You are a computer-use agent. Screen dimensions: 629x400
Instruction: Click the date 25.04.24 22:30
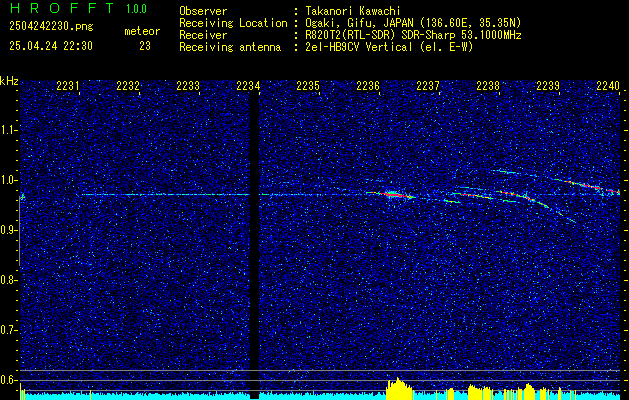point(51,46)
